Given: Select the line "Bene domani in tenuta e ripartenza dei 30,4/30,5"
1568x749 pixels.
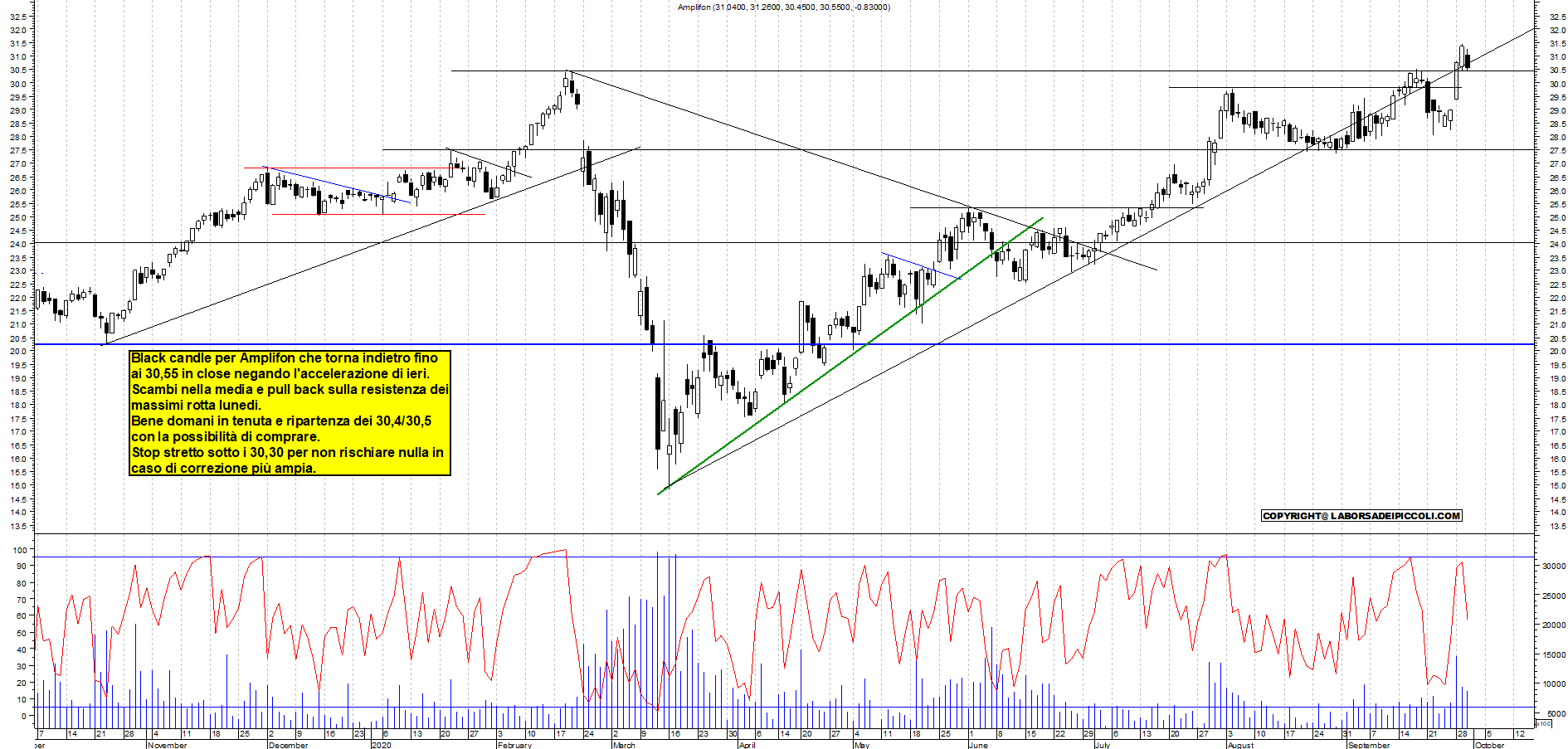Looking at the screenshot, I should coord(281,421).
